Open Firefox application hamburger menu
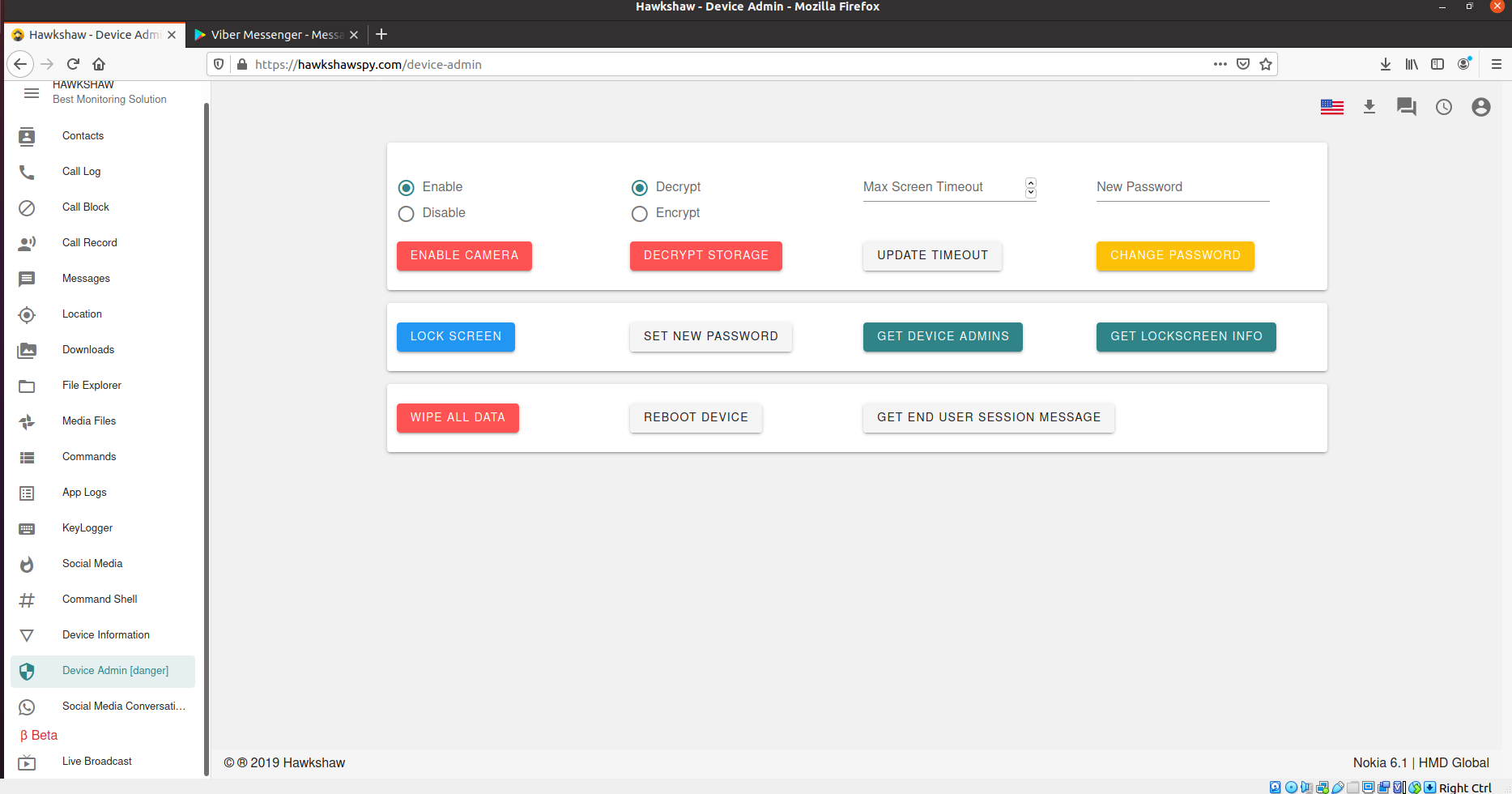1512x794 pixels. [x=1497, y=64]
